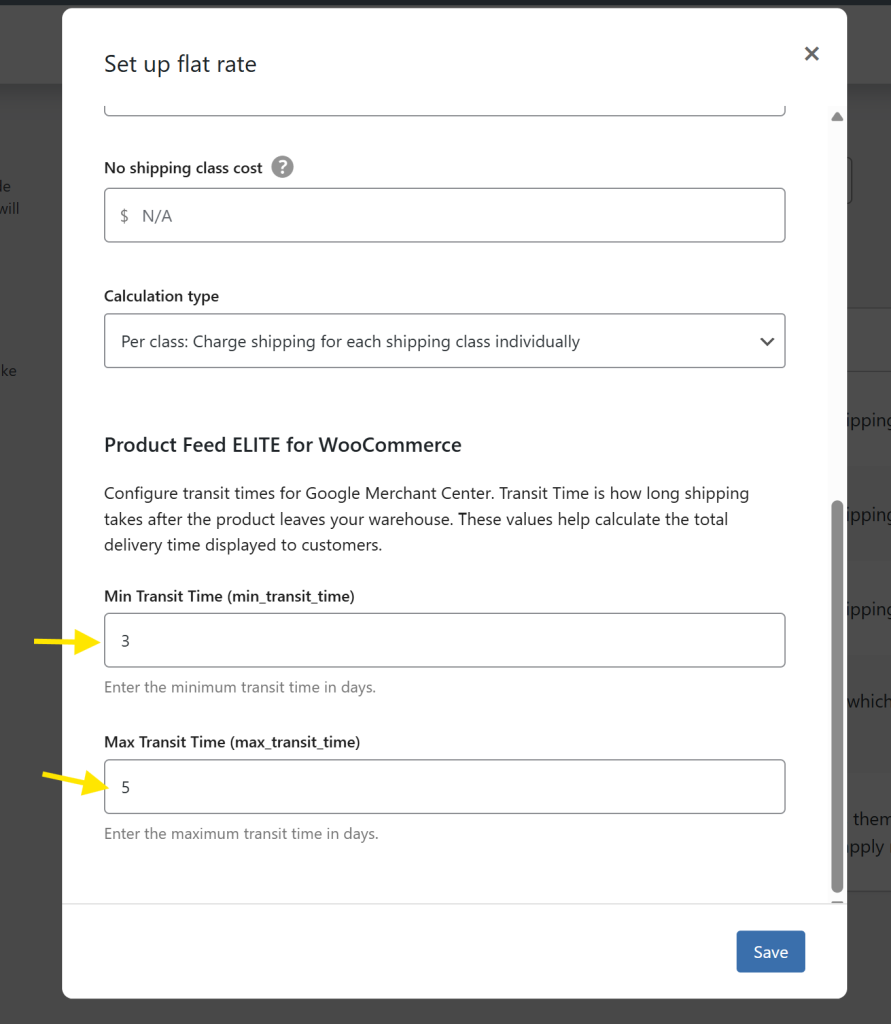The image size is (891, 1024).
Task: Click the help icon beside No shipping class cost
Action: (x=281, y=167)
